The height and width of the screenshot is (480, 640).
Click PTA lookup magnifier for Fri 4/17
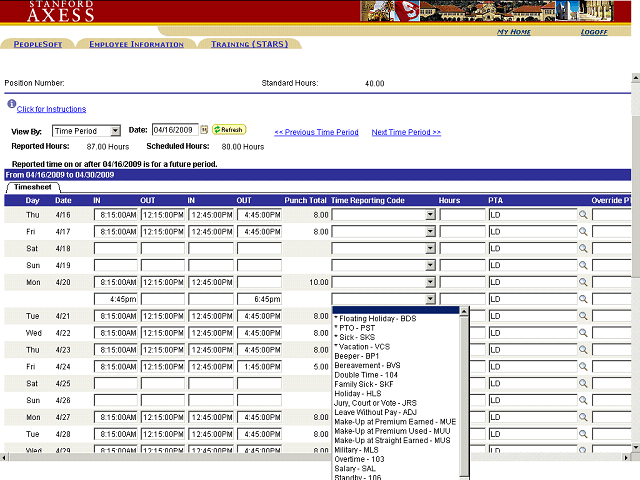[584, 232]
